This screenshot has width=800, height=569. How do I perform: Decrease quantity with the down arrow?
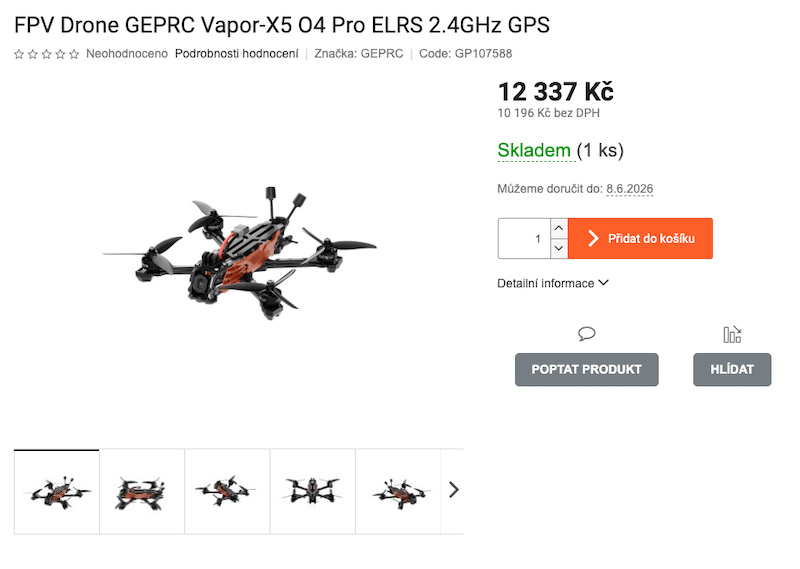(x=559, y=249)
